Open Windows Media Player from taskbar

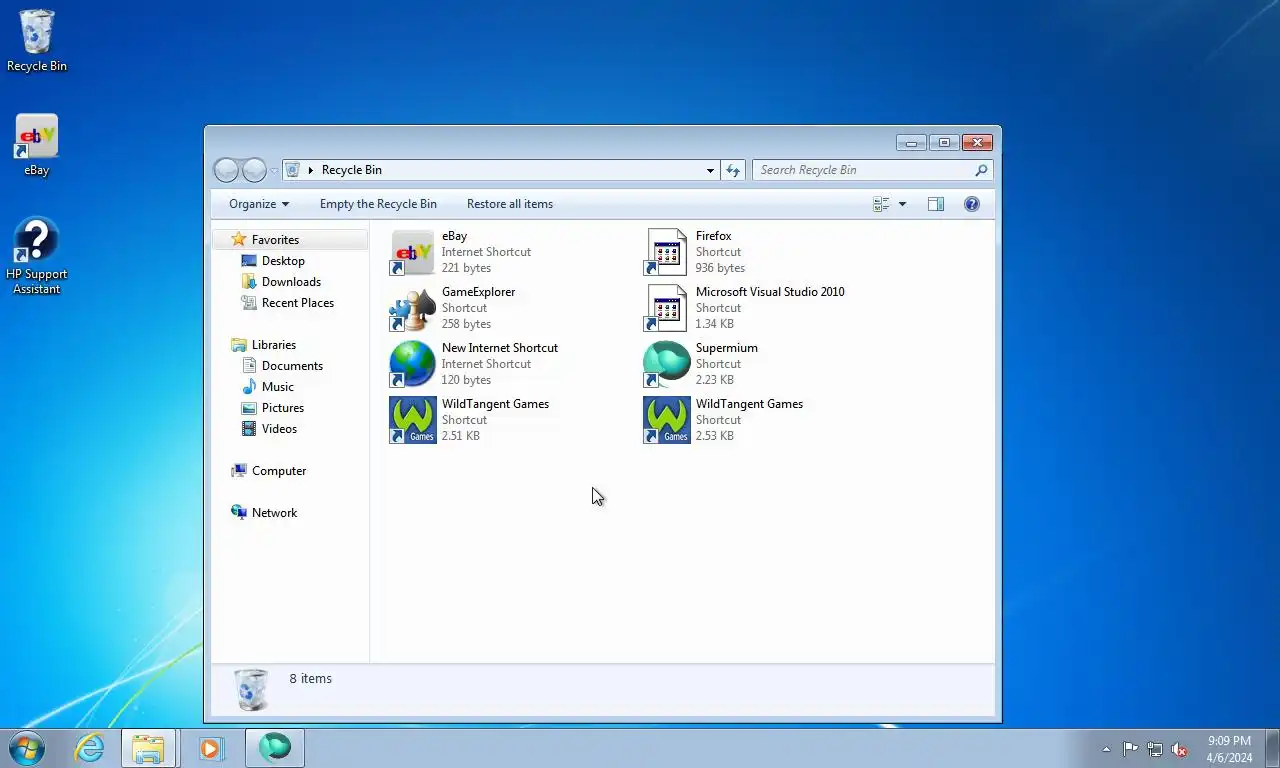click(211, 748)
